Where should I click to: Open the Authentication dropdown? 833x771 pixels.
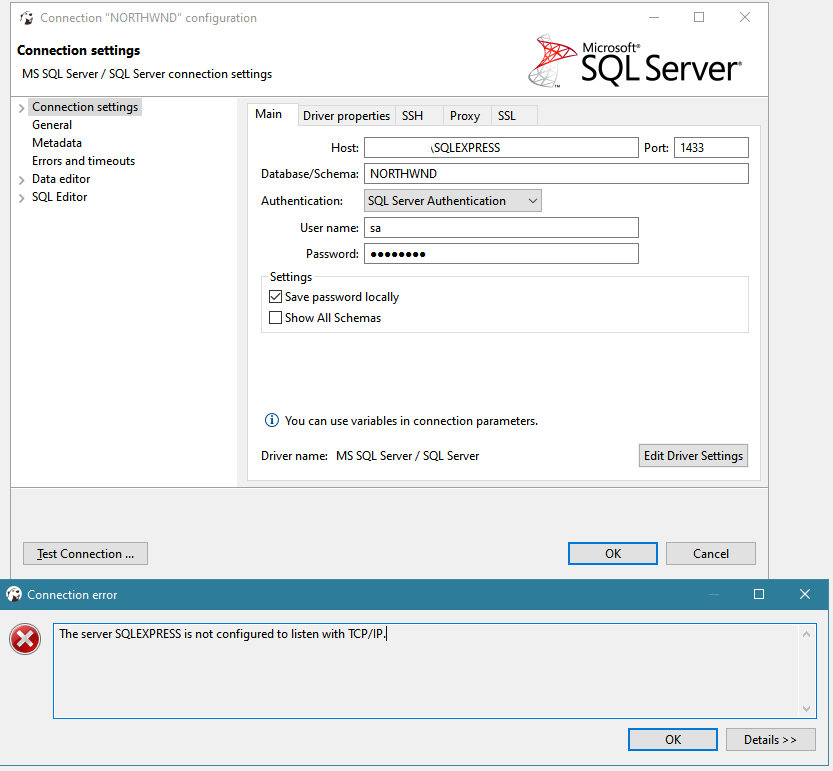click(453, 201)
